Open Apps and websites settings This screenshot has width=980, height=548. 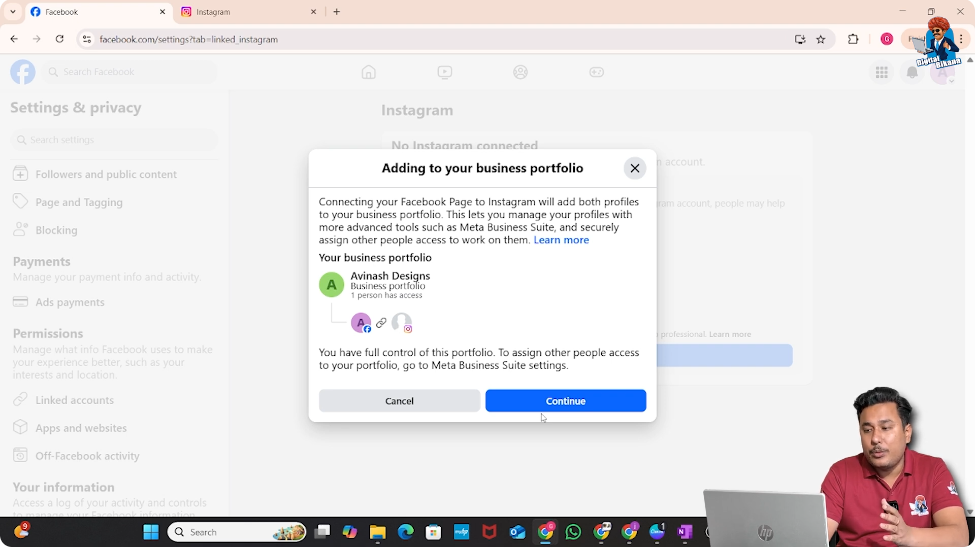114,429
